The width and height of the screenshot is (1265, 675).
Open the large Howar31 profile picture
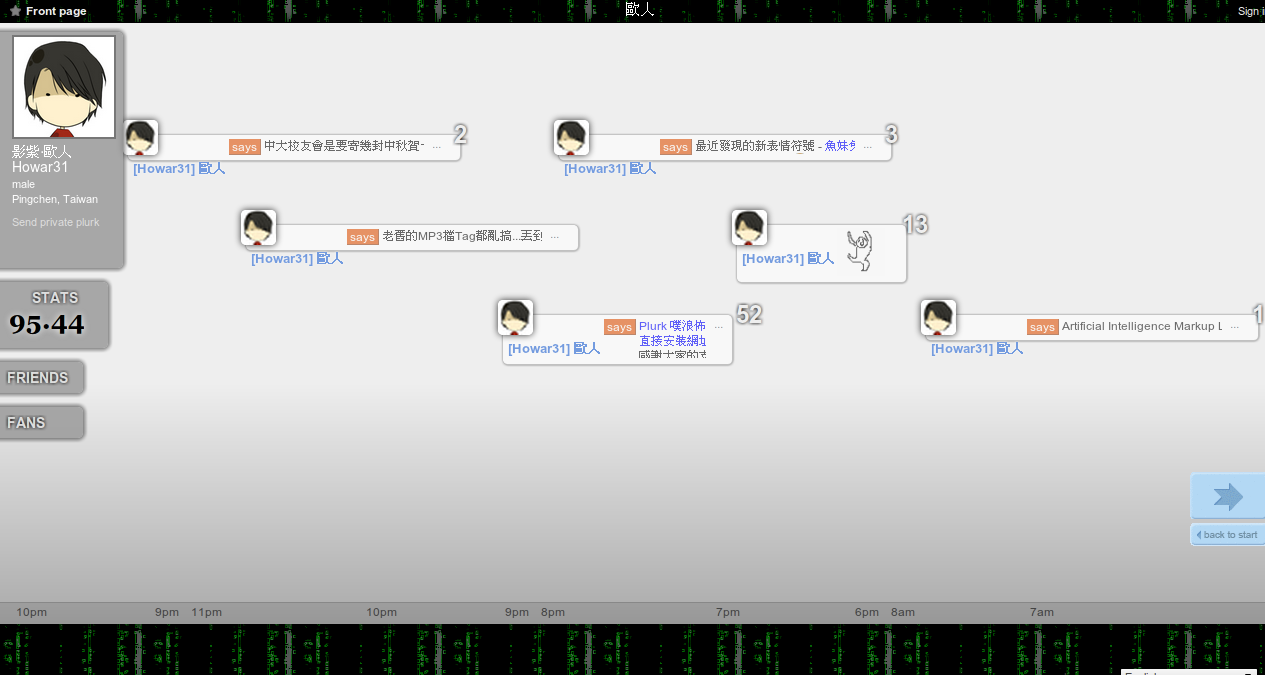click(64, 87)
